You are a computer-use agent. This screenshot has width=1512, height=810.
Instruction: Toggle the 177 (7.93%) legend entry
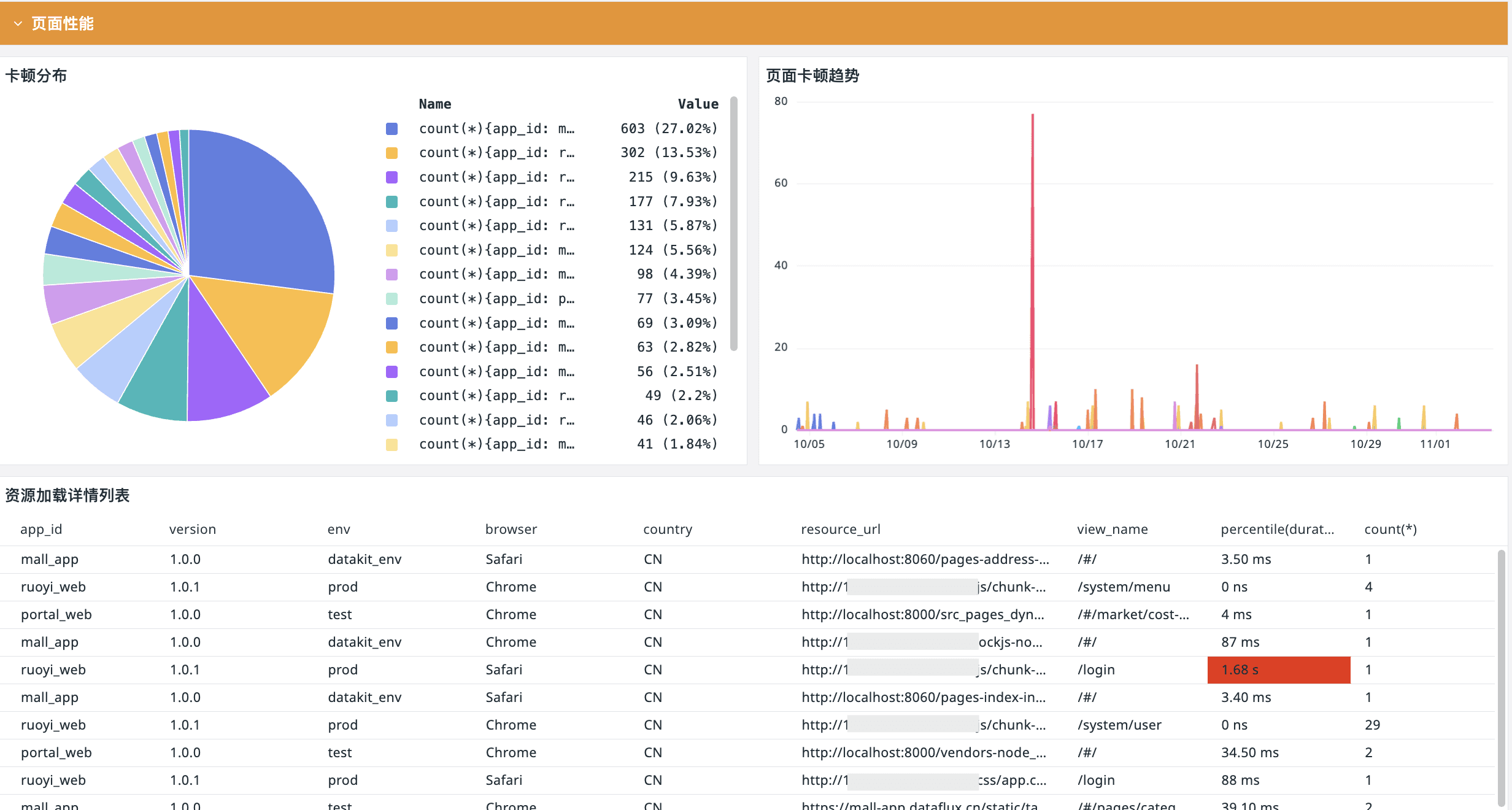pos(496,202)
